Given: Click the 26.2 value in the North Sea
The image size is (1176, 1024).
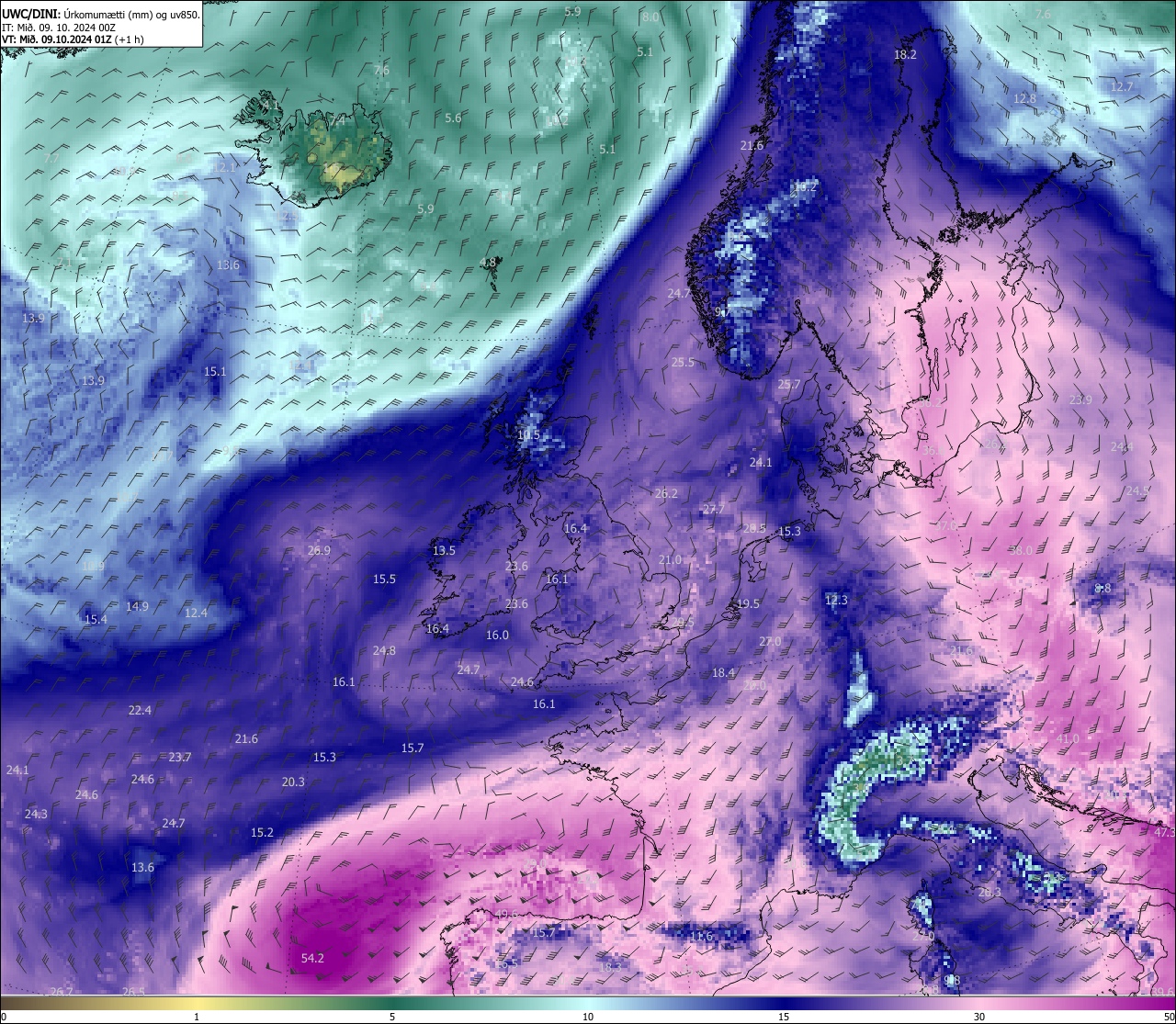Looking at the screenshot, I should click(x=666, y=493).
